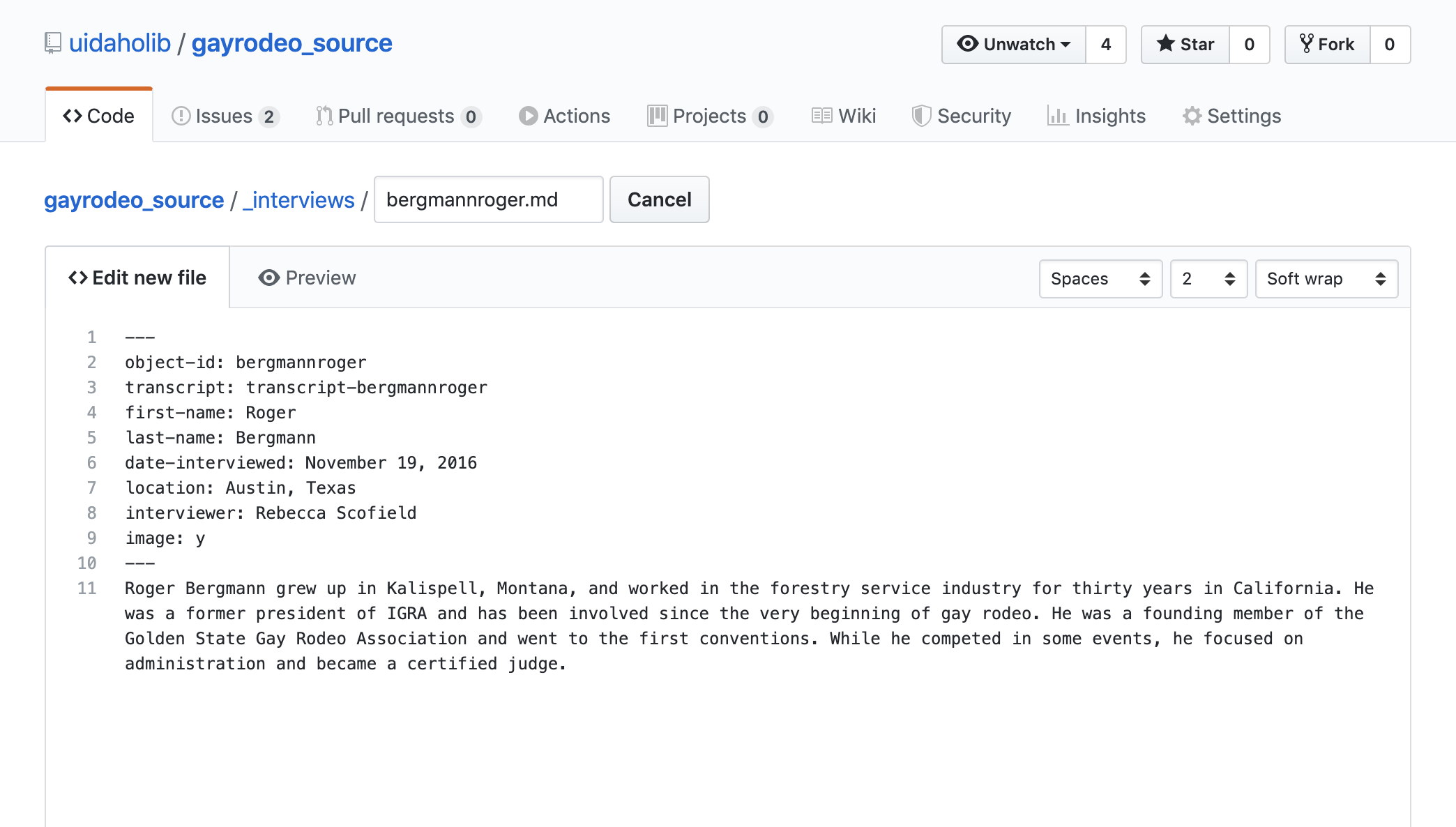
Task: Click the Cancel button
Action: pos(658,199)
